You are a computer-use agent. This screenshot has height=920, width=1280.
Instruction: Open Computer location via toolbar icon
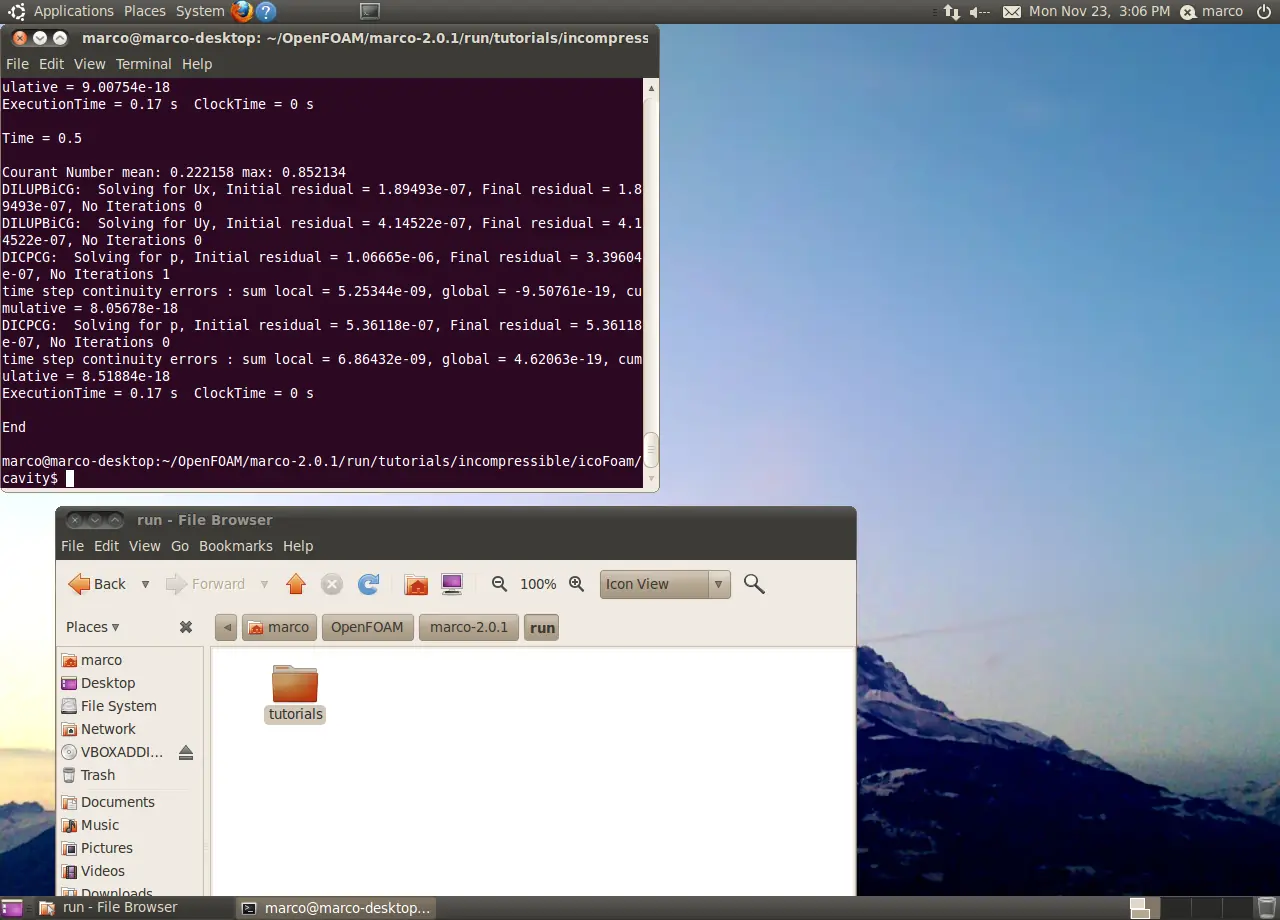click(x=452, y=584)
